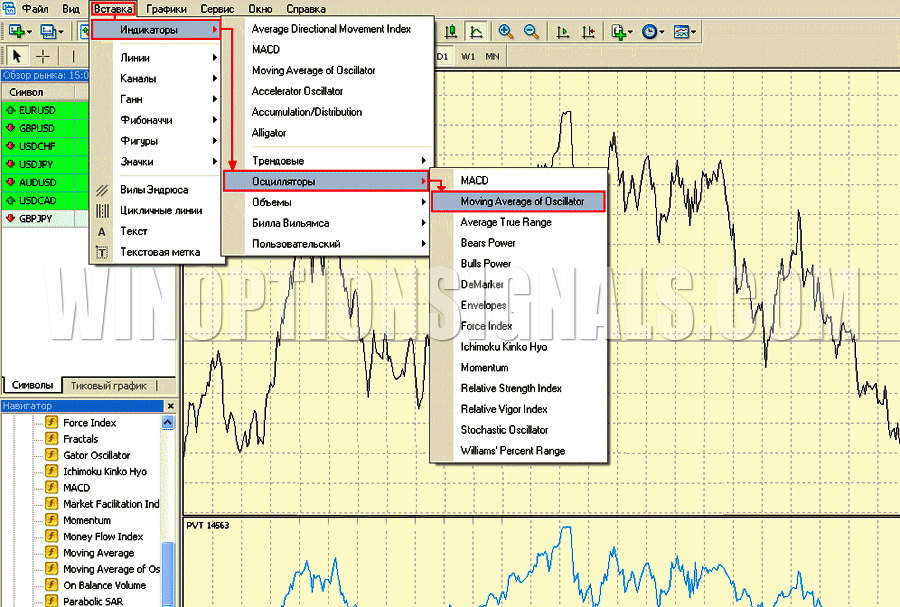Select Stochastic Oscillator menu entry

[x=504, y=430]
